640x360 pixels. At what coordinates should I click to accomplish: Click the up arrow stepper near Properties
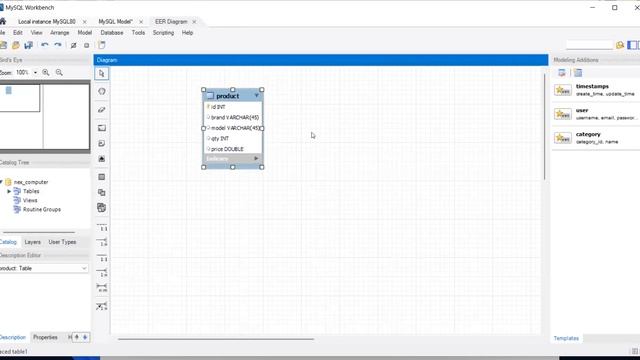click(x=77, y=337)
